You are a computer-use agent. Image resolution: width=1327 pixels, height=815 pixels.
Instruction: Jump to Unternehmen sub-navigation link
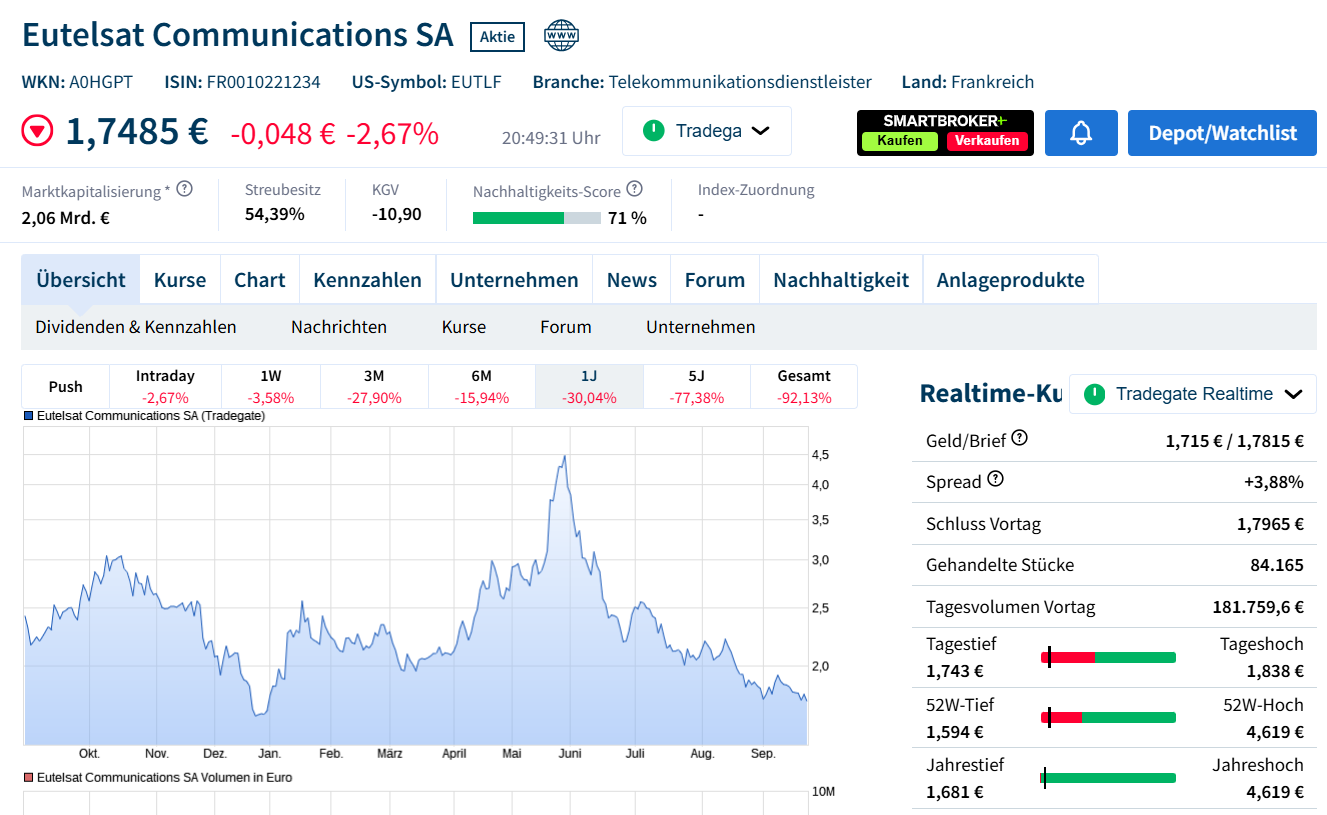click(x=701, y=327)
